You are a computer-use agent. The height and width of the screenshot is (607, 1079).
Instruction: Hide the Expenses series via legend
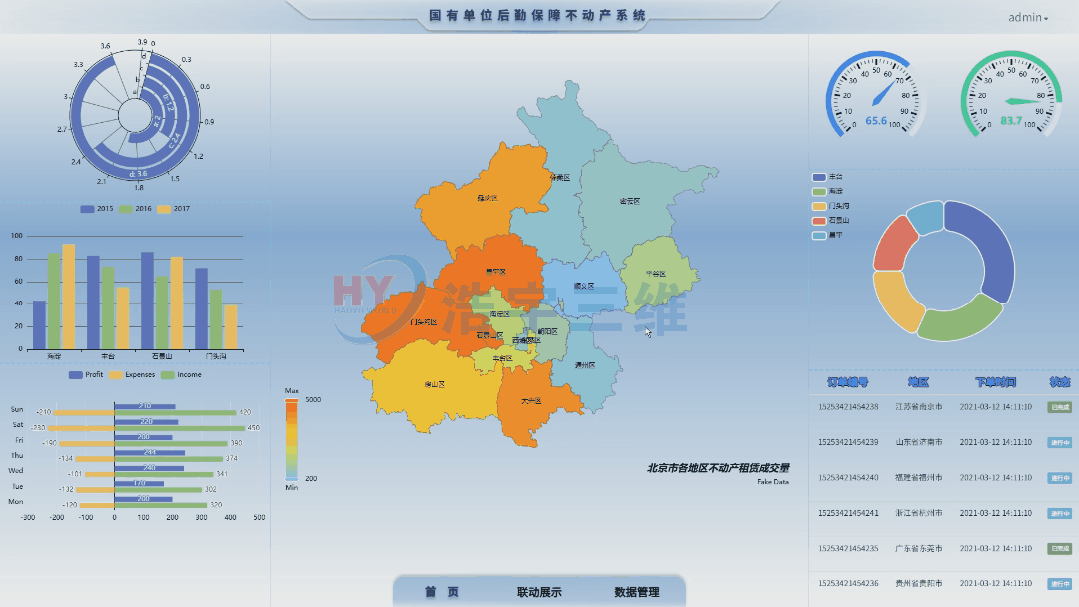pos(132,374)
